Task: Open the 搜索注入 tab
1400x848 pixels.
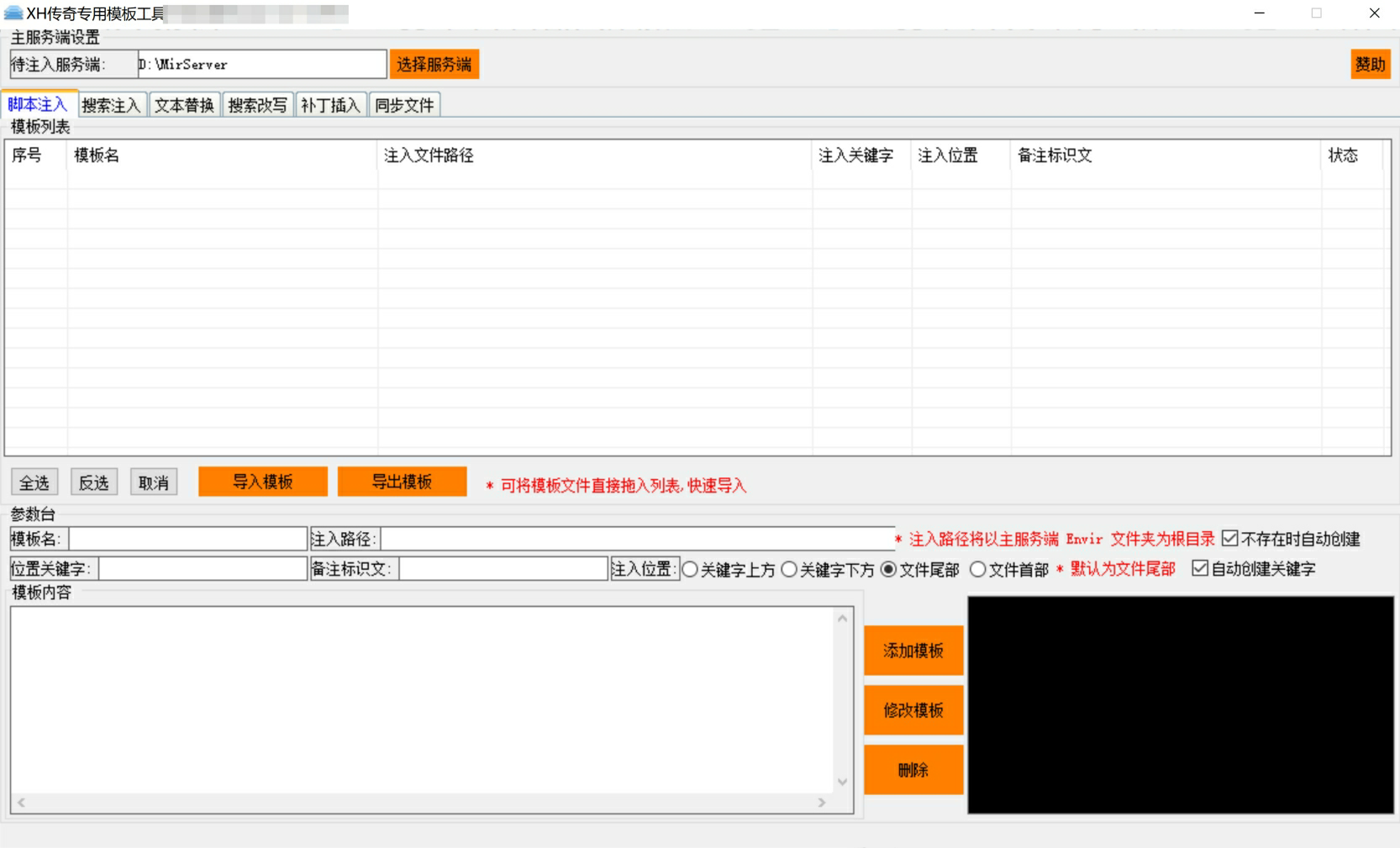Action: pos(112,105)
